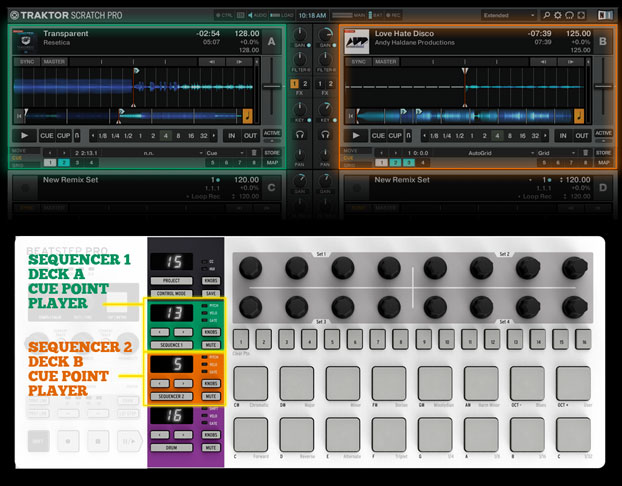This screenshot has height=486, width=622.
Task: Click Deck A tempo fader handle
Action: [x=272, y=86]
